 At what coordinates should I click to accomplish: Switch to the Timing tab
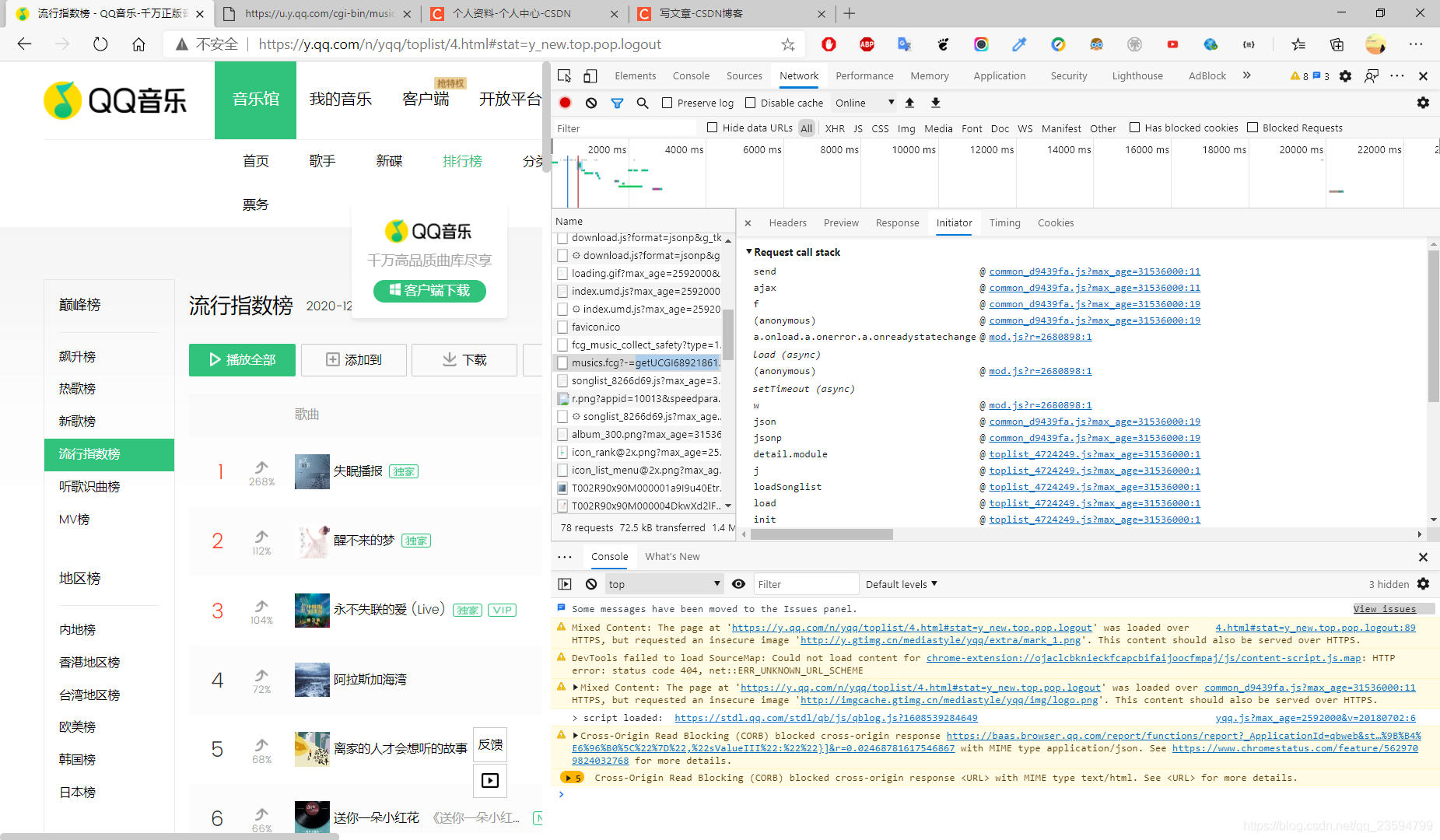tap(1004, 222)
